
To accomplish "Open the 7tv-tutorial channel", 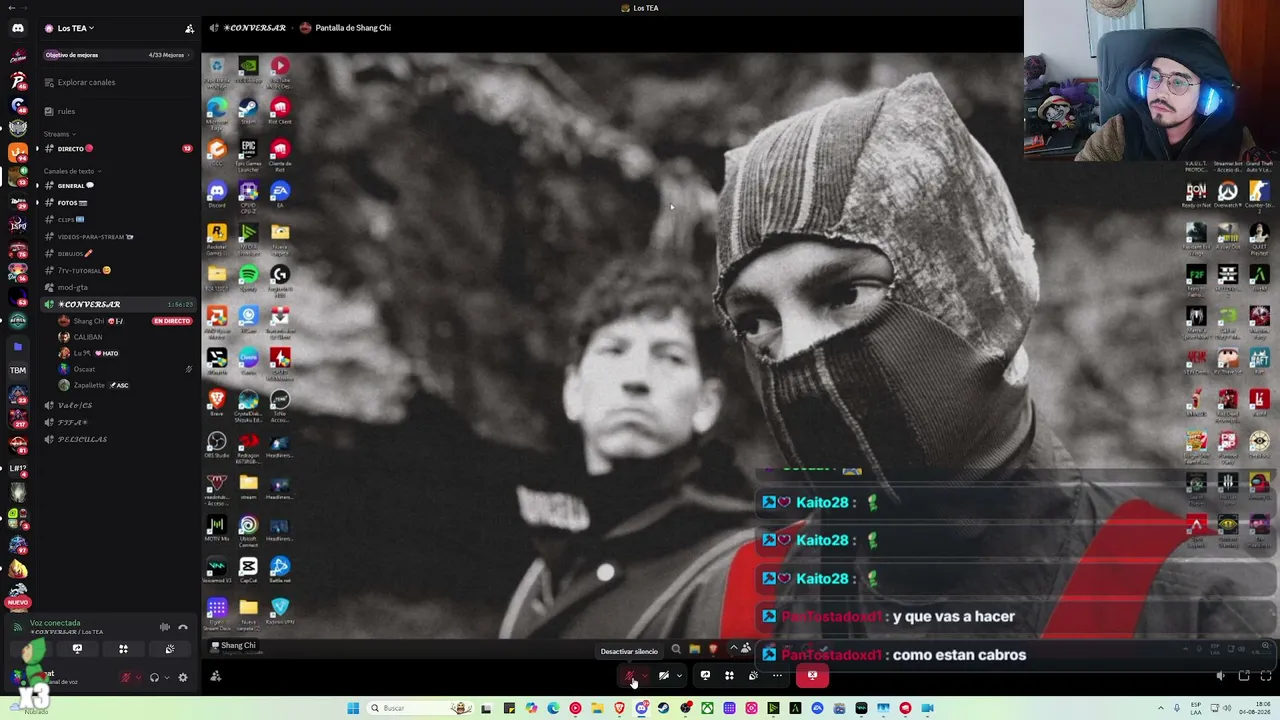I will coord(117,271).
